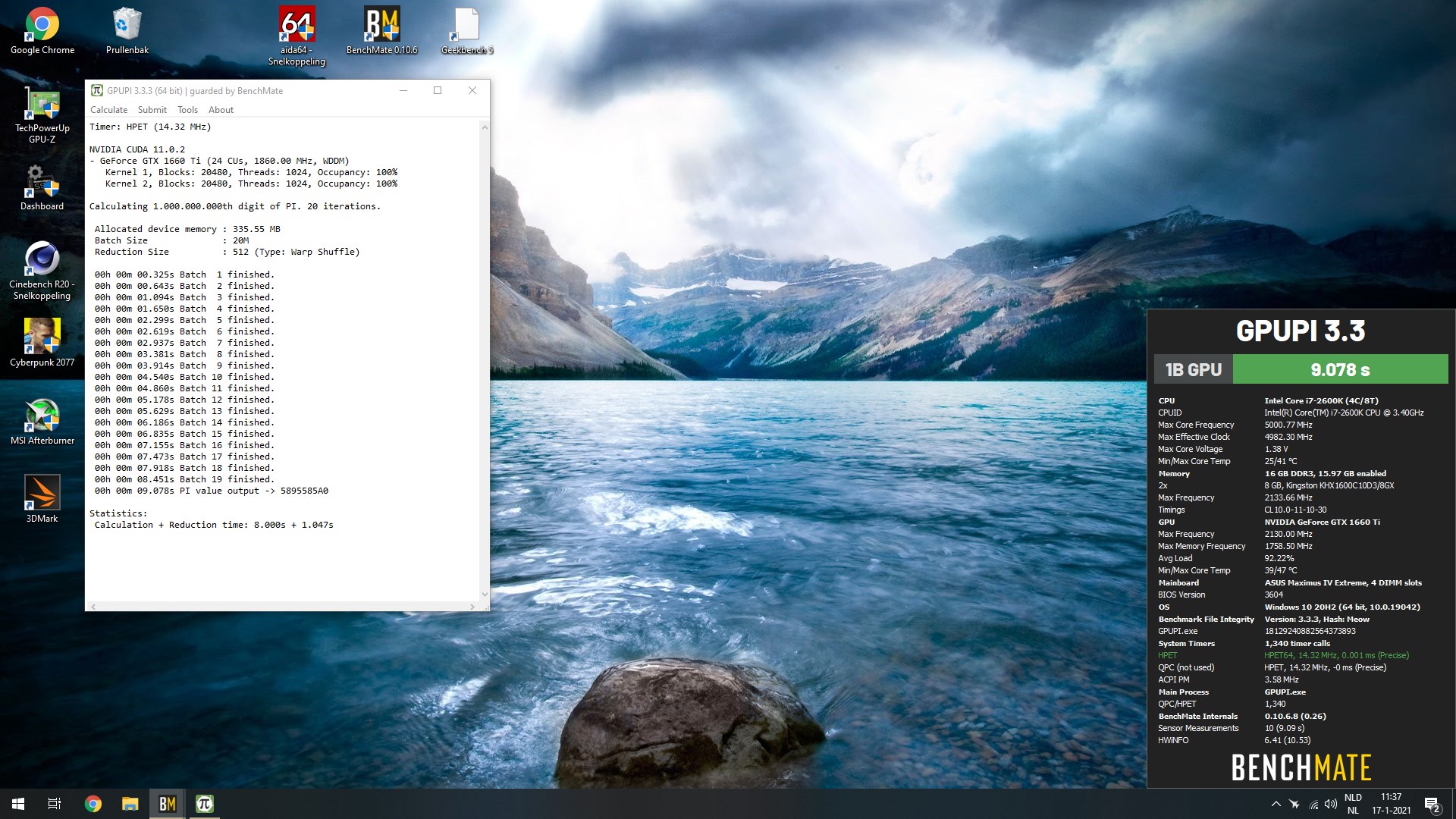This screenshot has width=1456, height=819.
Task: Click the 9.078 s score bar
Action: [x=1340, y=369]
